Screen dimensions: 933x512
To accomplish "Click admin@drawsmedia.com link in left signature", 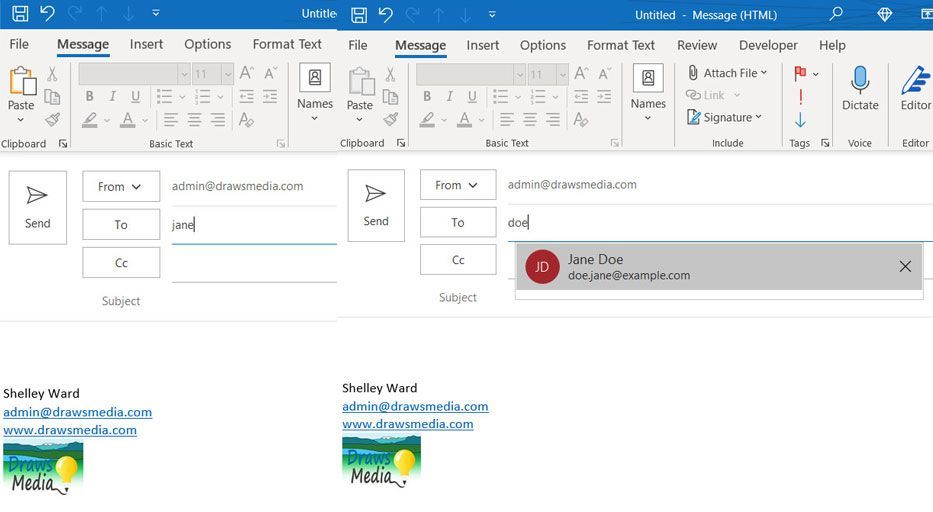I will point(77,412).
